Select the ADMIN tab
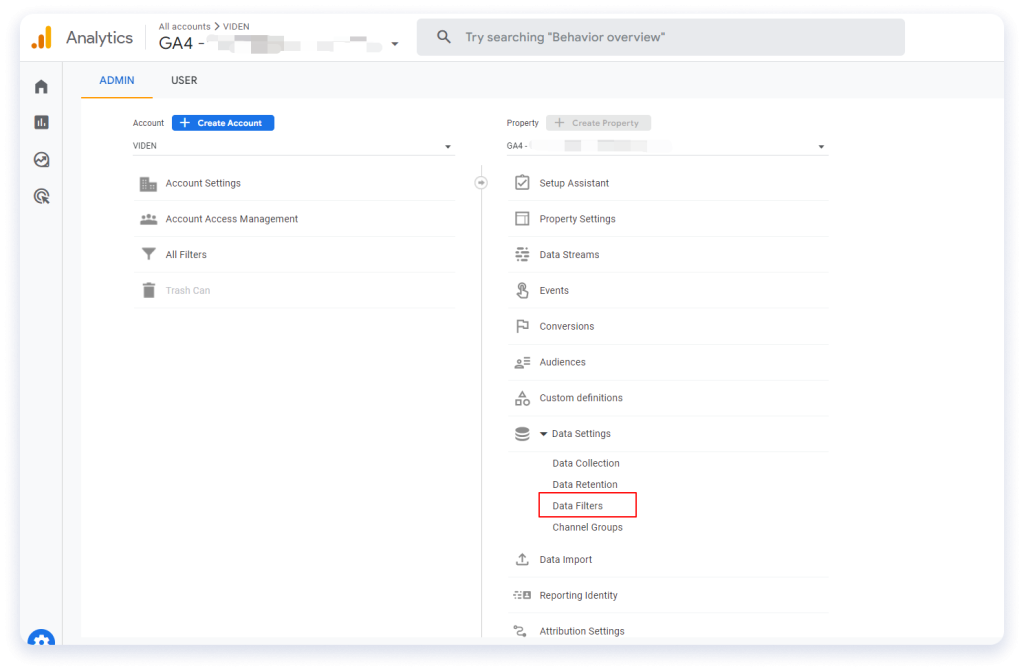This screenshot has height=671, width=1024. coord(116,80)
